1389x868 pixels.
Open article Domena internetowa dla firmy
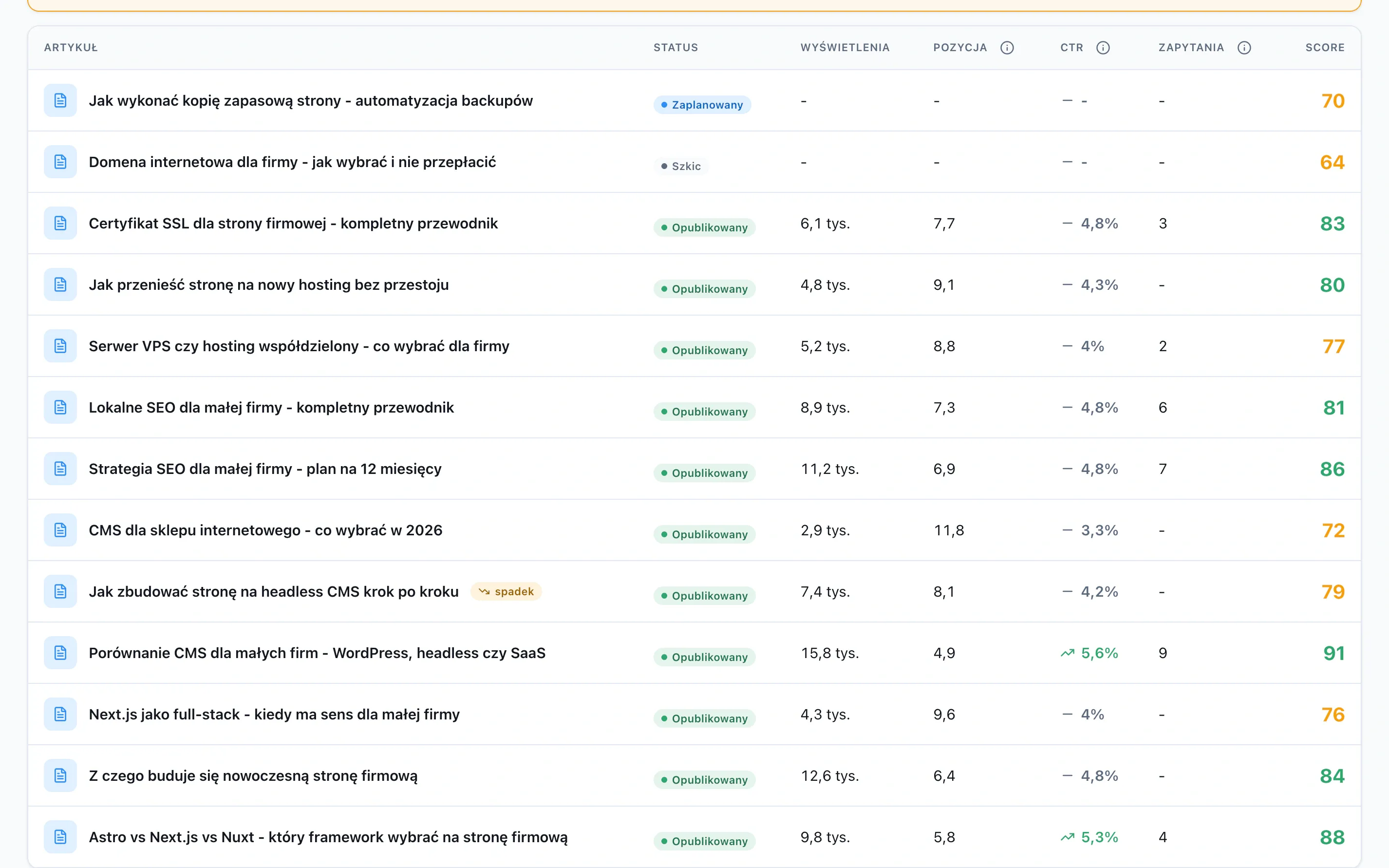(292, 162)
